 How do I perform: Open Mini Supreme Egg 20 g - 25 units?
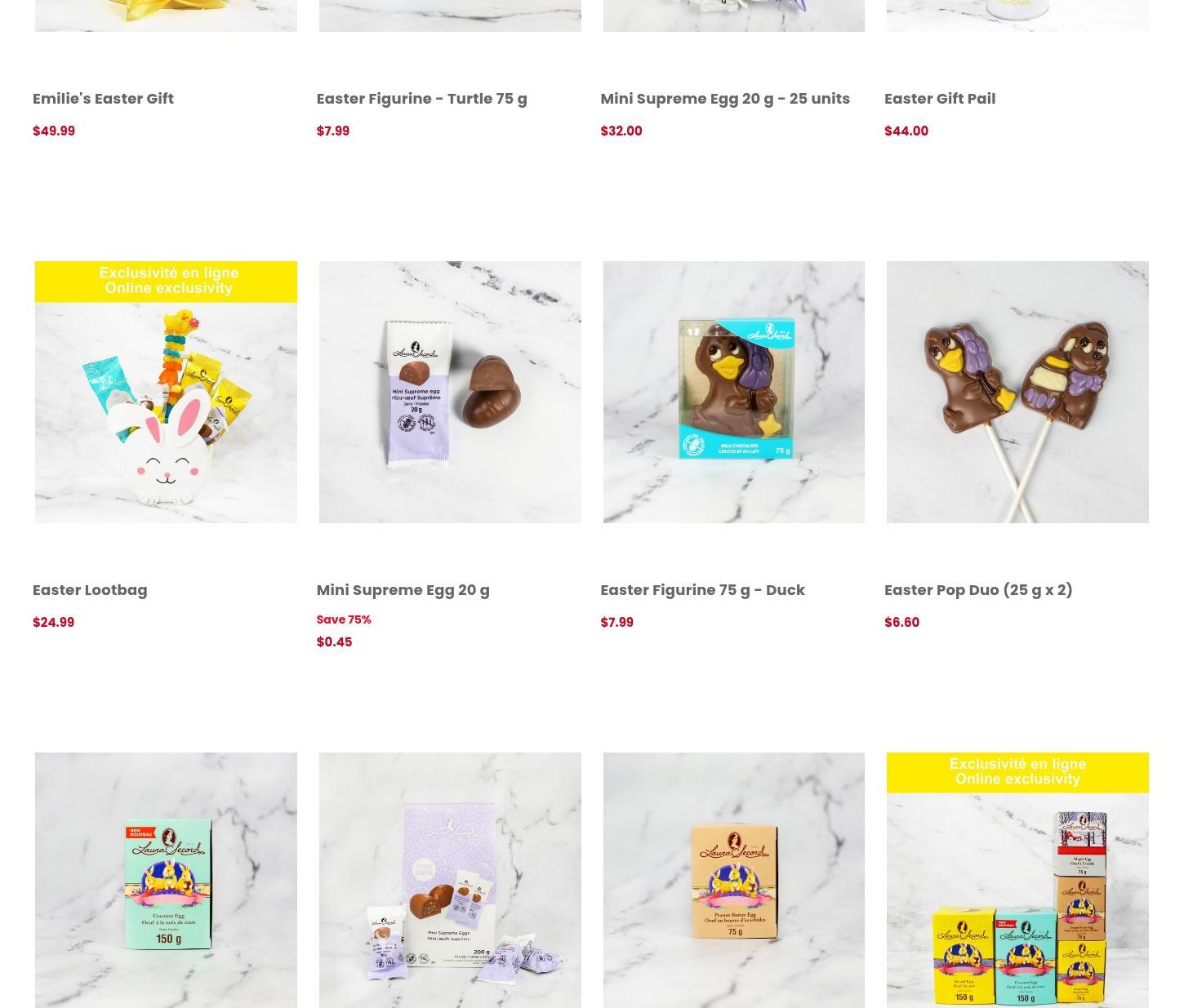point(724,98)
